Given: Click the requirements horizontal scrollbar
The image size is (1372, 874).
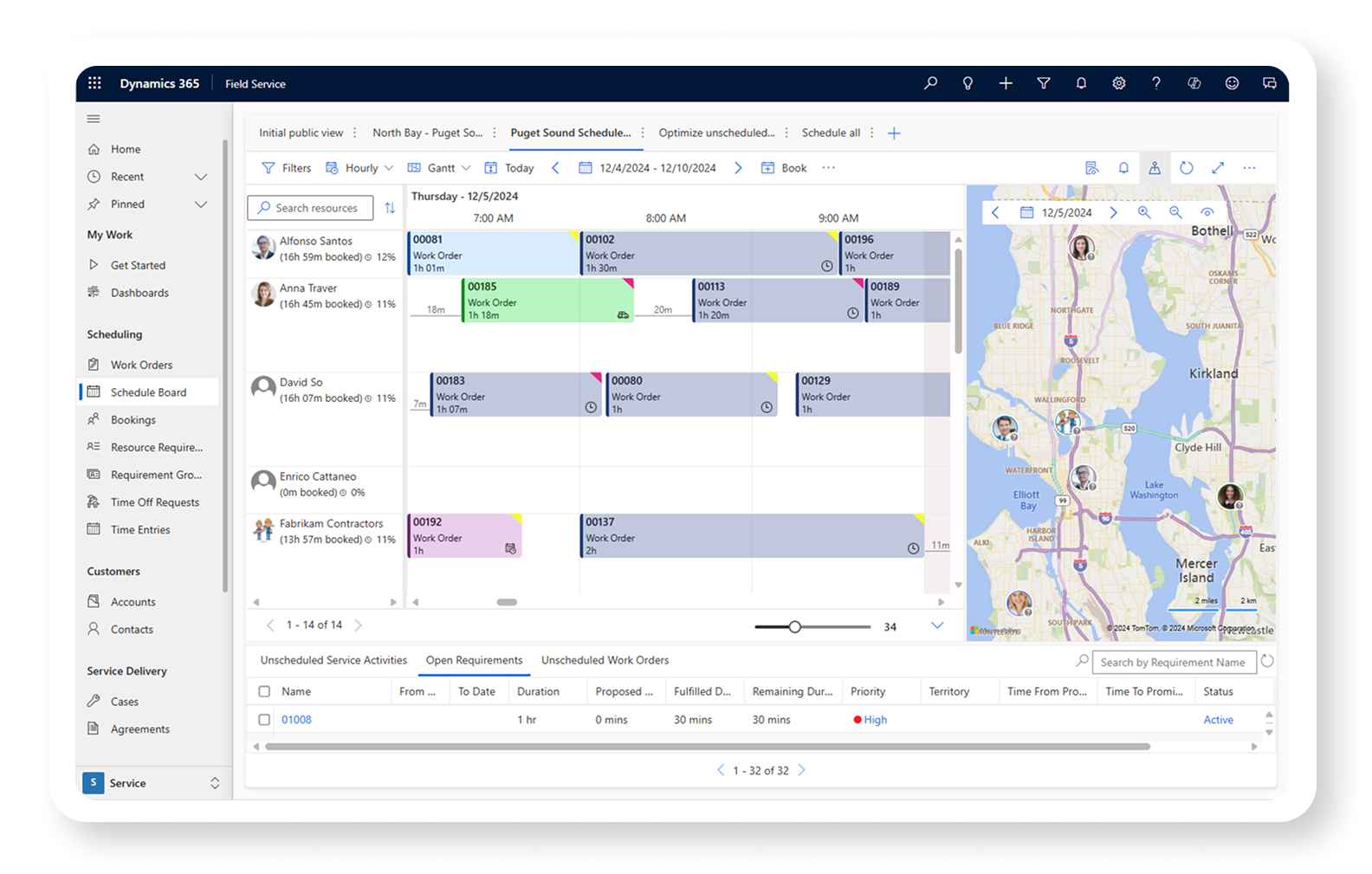Looking at the screenshot, I should pyautogui.click(x=708, y=746).
